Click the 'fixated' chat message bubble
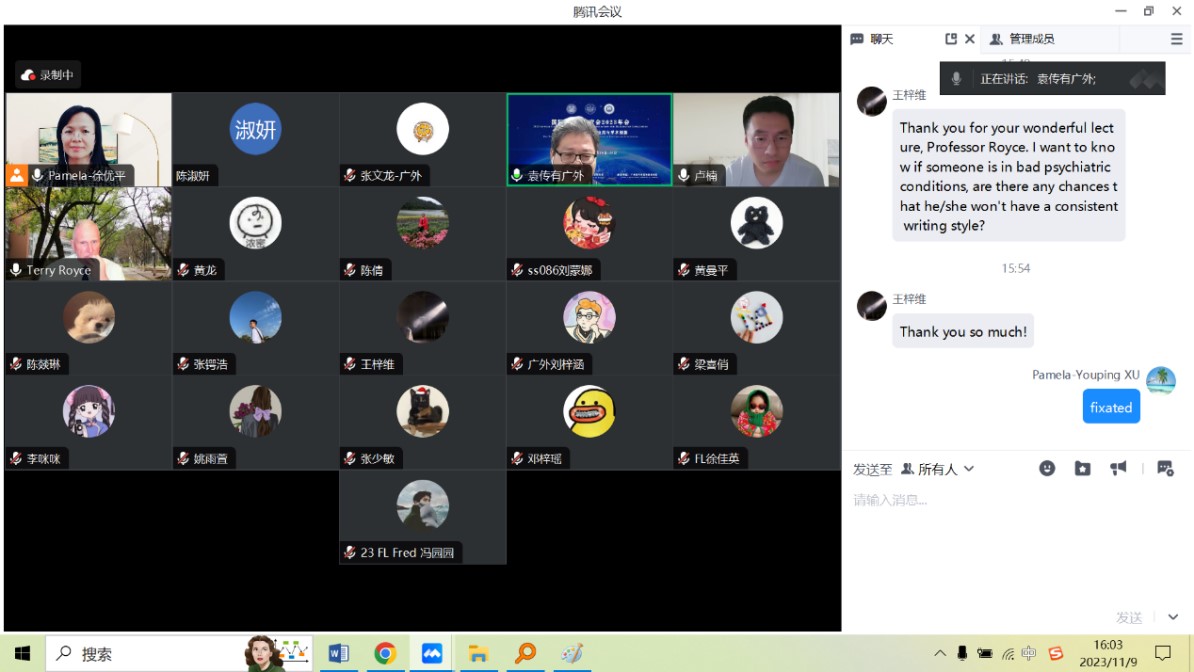Screen dimensions: 1194x672 pyautogui.click(x=1110, y=407)
